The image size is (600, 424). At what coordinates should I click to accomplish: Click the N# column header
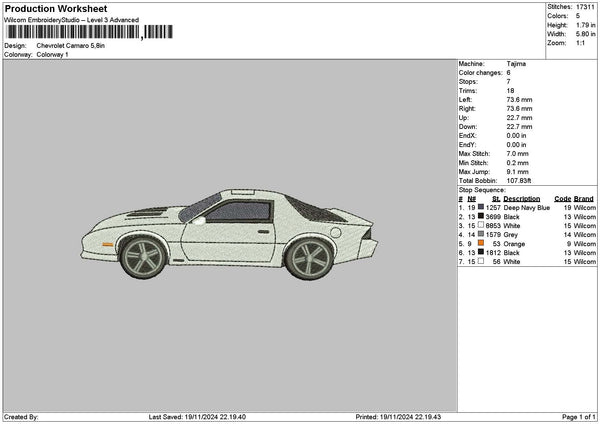(472, 198)
